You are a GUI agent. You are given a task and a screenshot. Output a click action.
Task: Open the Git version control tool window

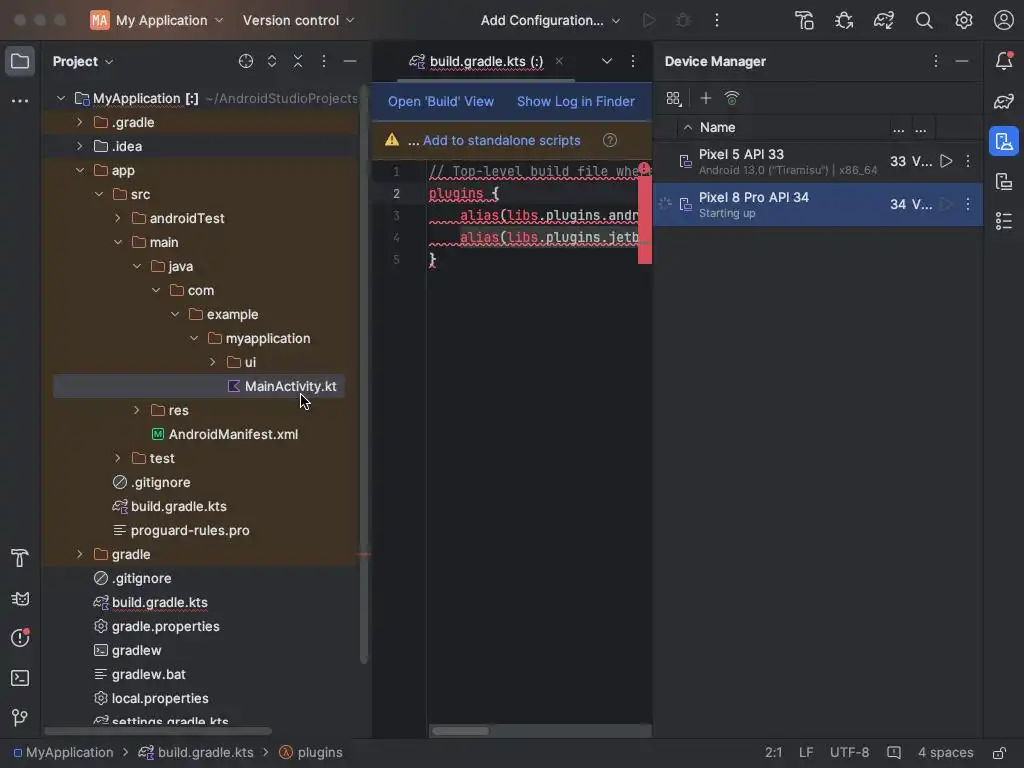click(x=20, y=718)
